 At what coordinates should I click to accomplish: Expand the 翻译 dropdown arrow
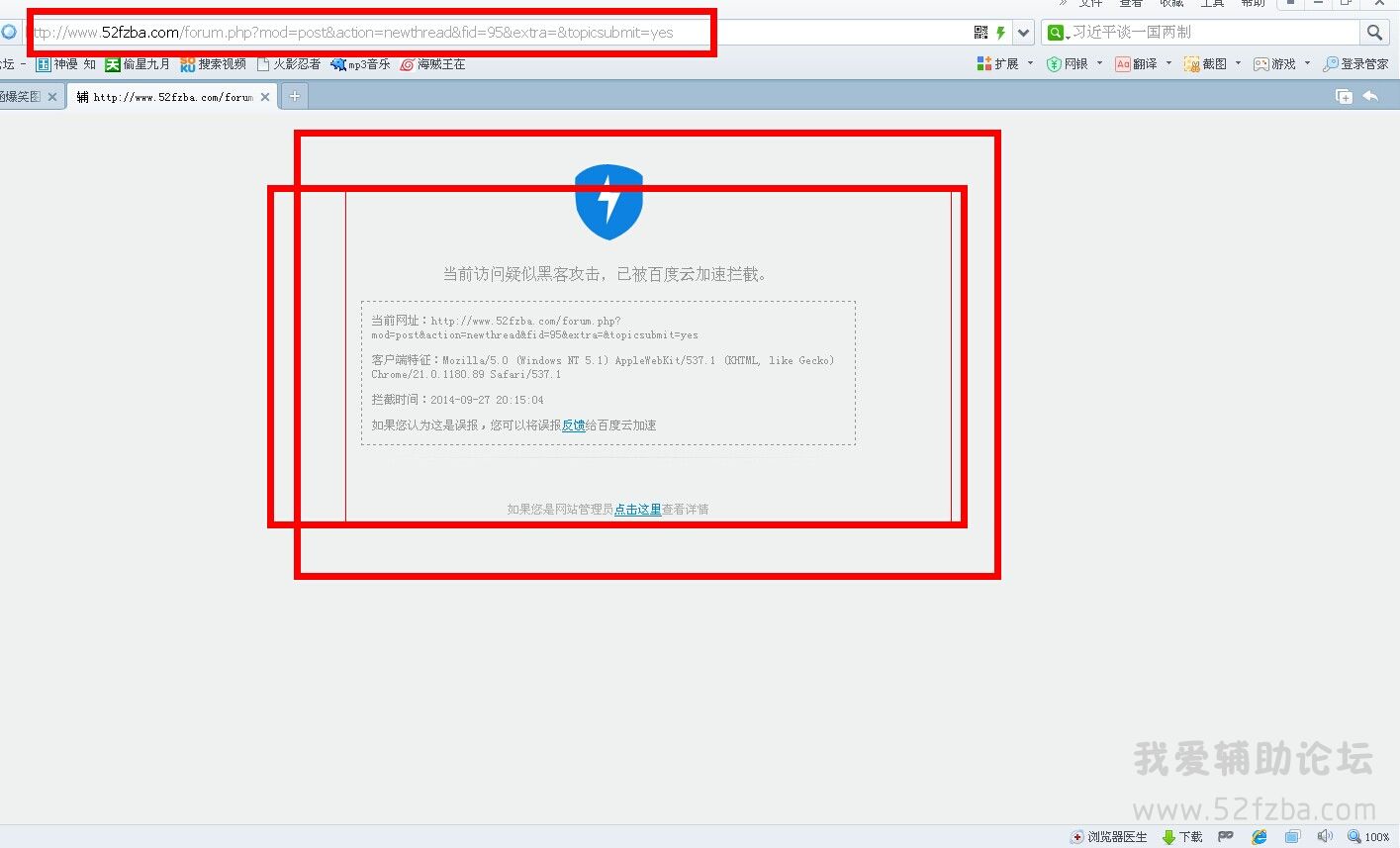tap(1168, 63)
